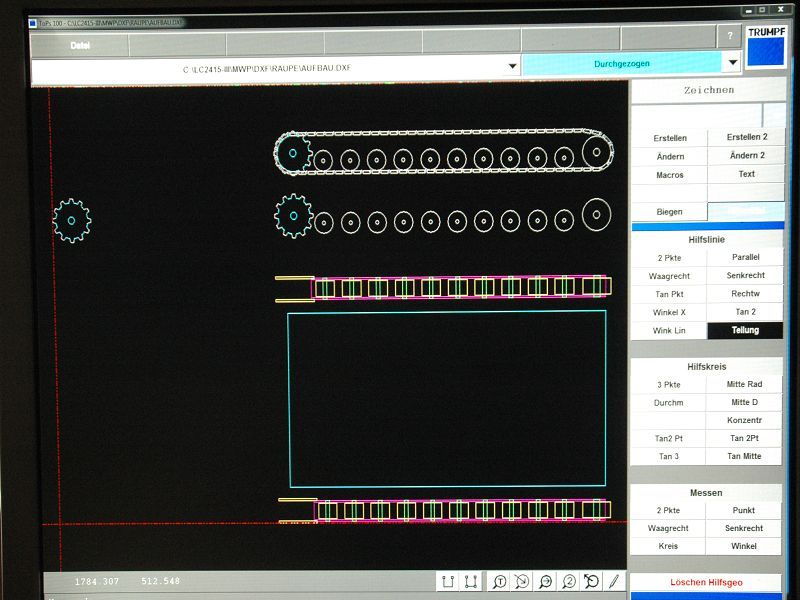Image resolution: width=800 pixels, height=600 pixels.
Task: Switch to the Biegen mode
Action: click(x=669, y=212)
